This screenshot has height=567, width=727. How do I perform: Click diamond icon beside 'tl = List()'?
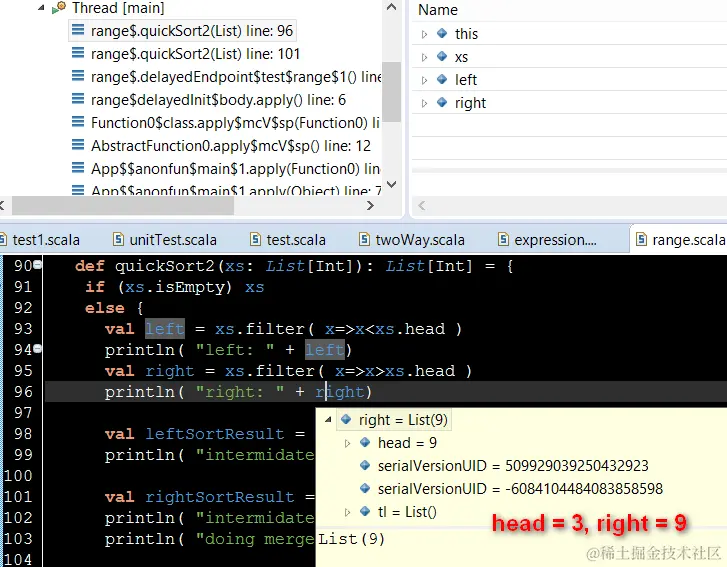coord(365,511)
